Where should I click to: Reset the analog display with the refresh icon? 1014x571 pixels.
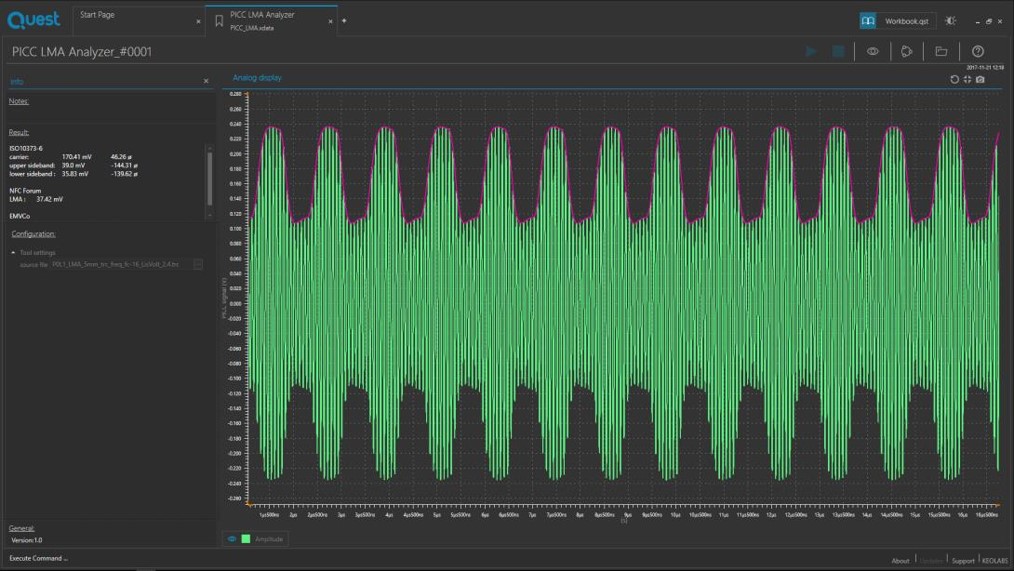pos(954,79)
